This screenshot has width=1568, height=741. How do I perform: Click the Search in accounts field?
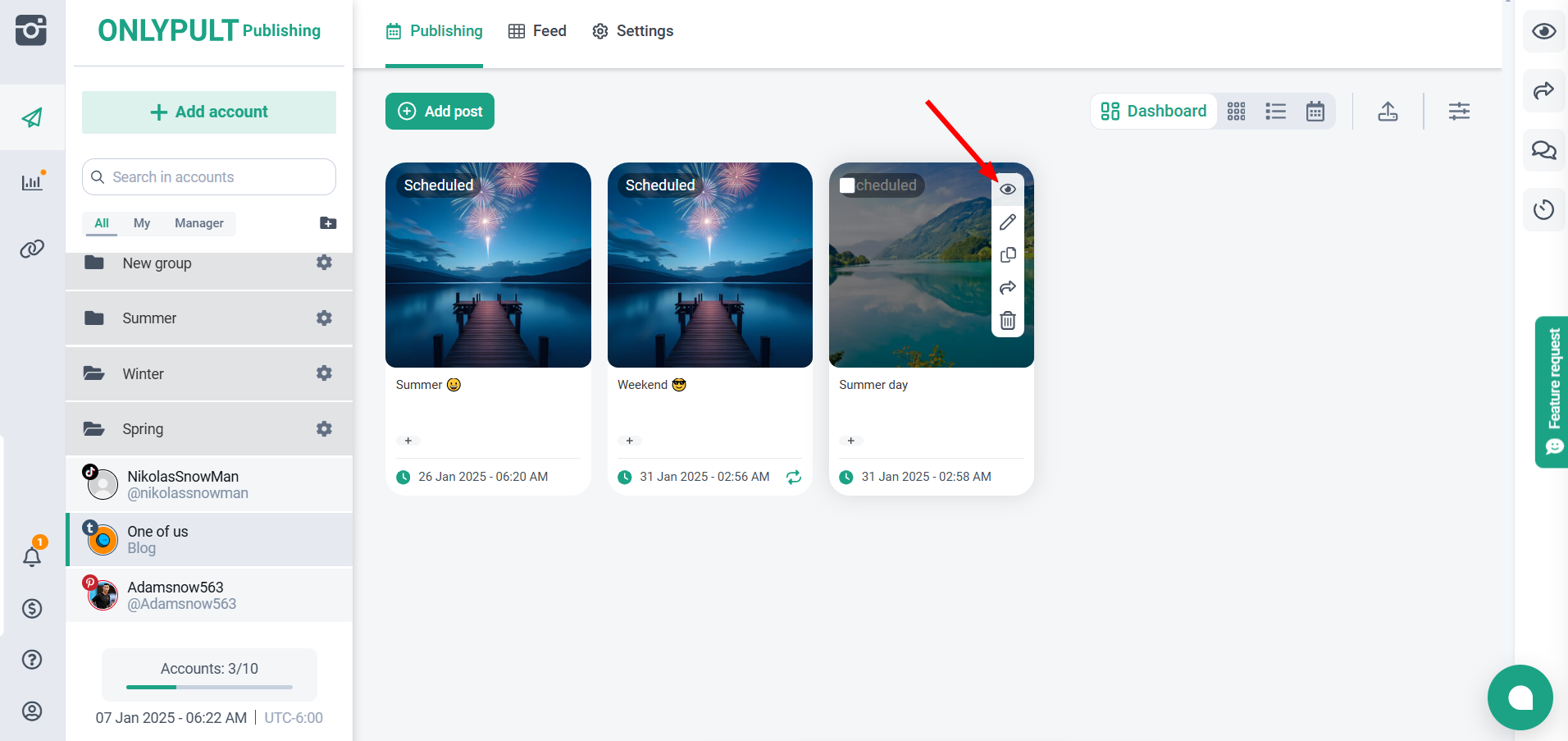[x=209, y=177]
